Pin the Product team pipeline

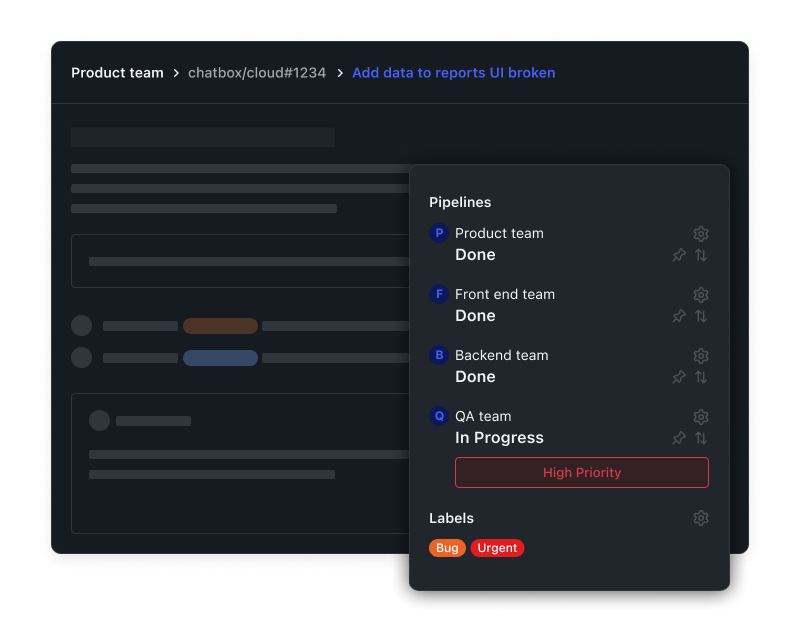(679, 255)
